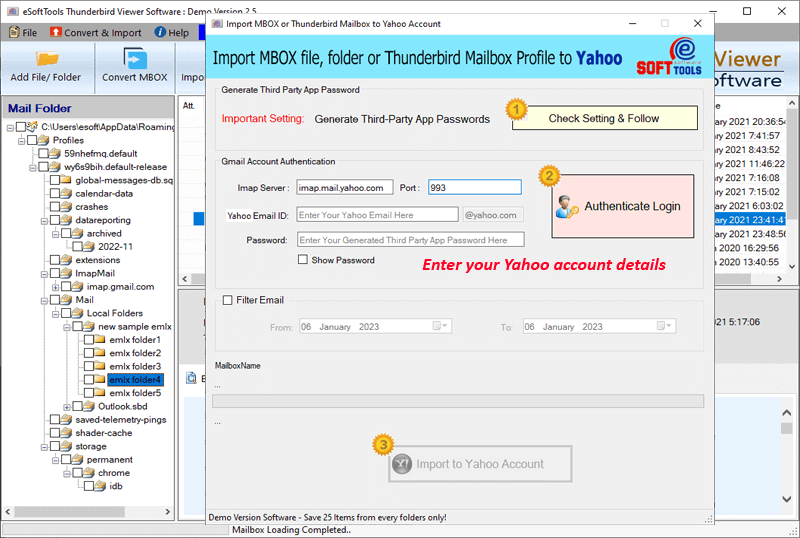Click the import progress bar
This screenshot has width=800, height=538.
click(458, 401)
